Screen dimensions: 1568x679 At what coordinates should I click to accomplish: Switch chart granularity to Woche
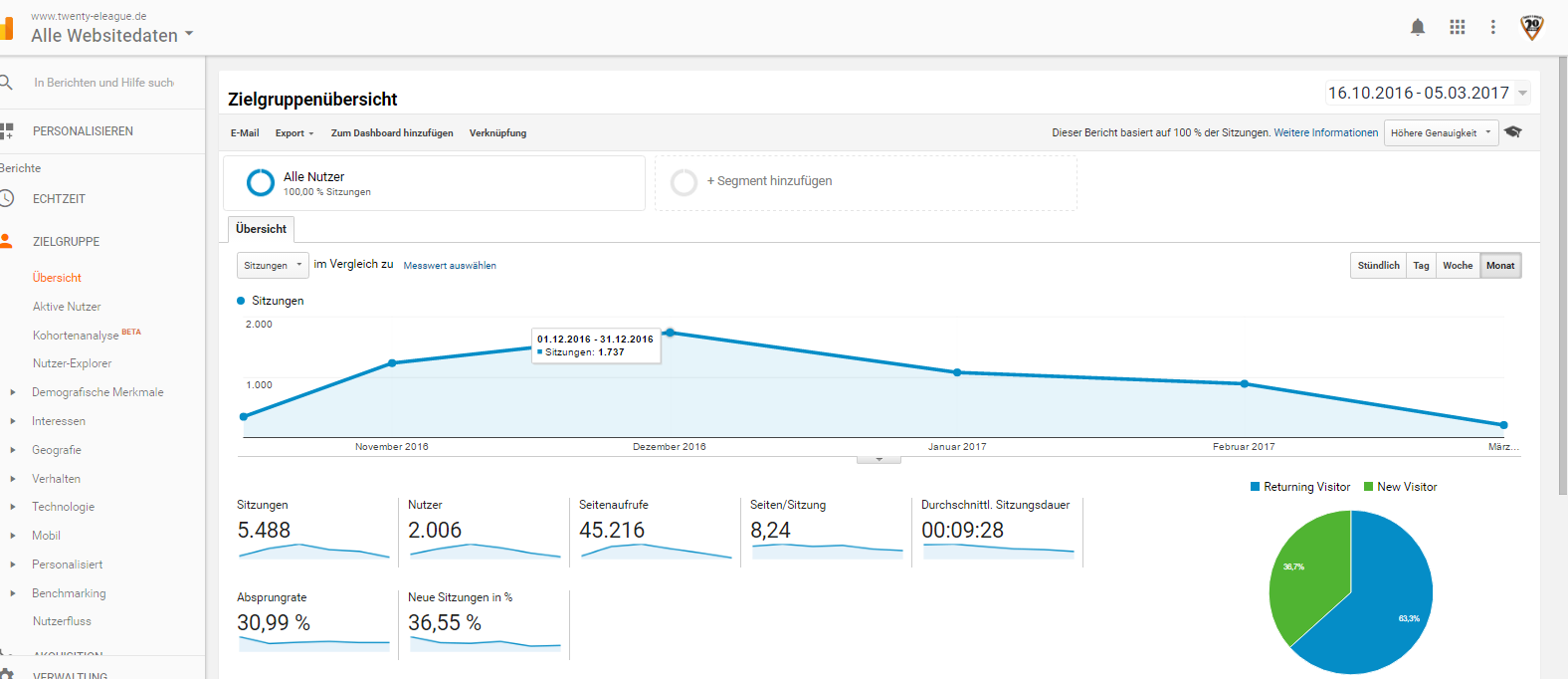click(1458, 266)
